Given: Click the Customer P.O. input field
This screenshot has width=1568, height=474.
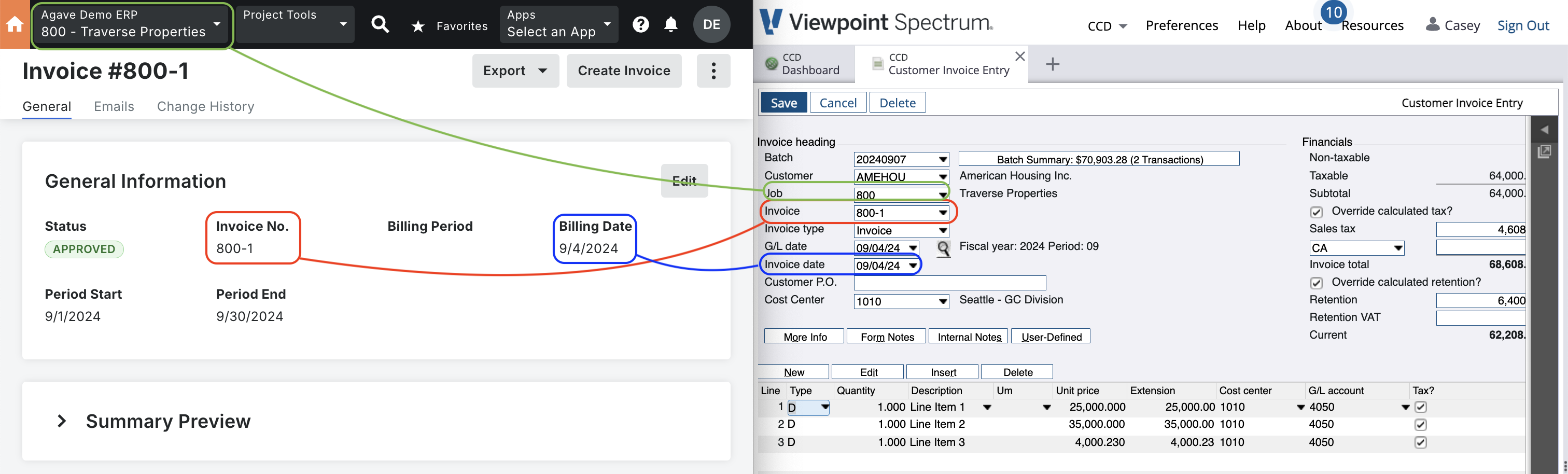Looking at the screenshot, I should click(x=949, y=283).
